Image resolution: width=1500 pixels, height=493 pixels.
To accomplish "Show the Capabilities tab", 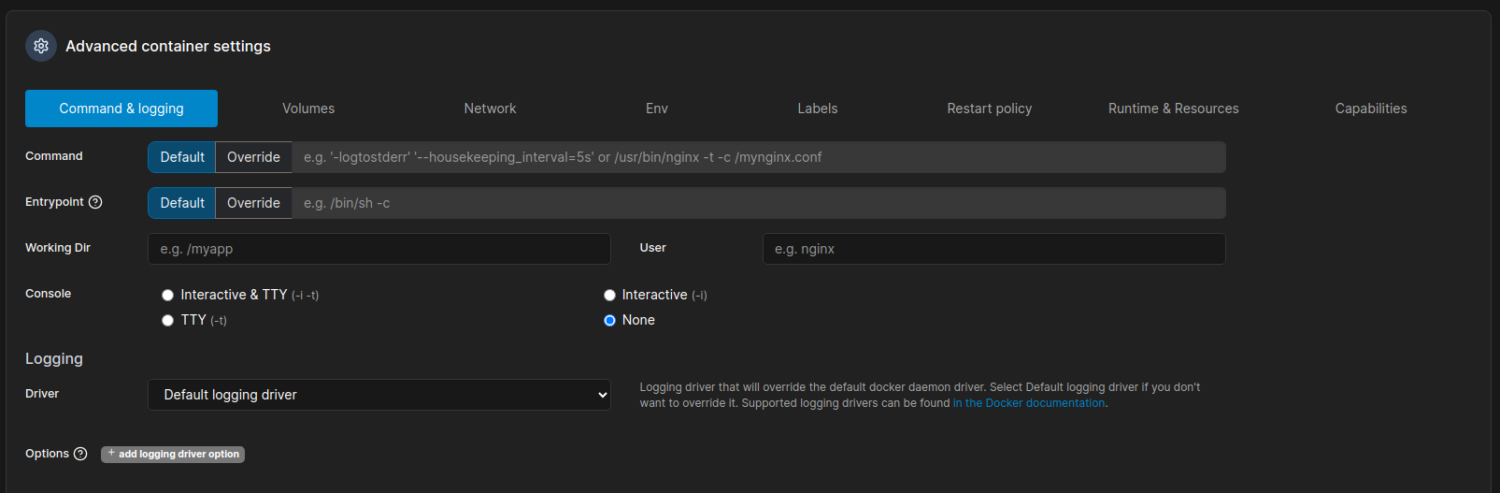I will click(x=1370, y=108).
